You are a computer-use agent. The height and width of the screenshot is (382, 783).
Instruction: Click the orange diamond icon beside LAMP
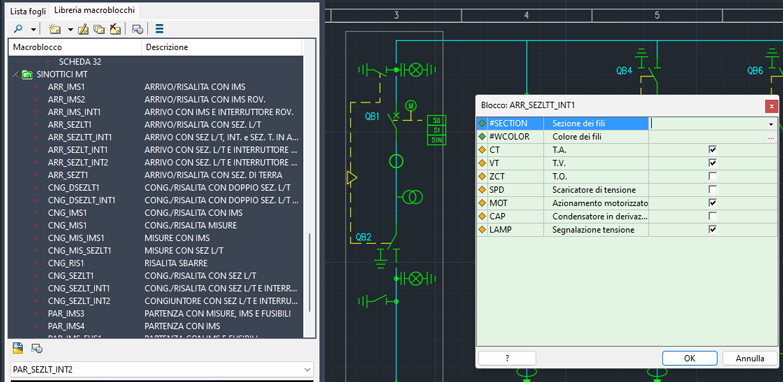(x=482, y=230)
